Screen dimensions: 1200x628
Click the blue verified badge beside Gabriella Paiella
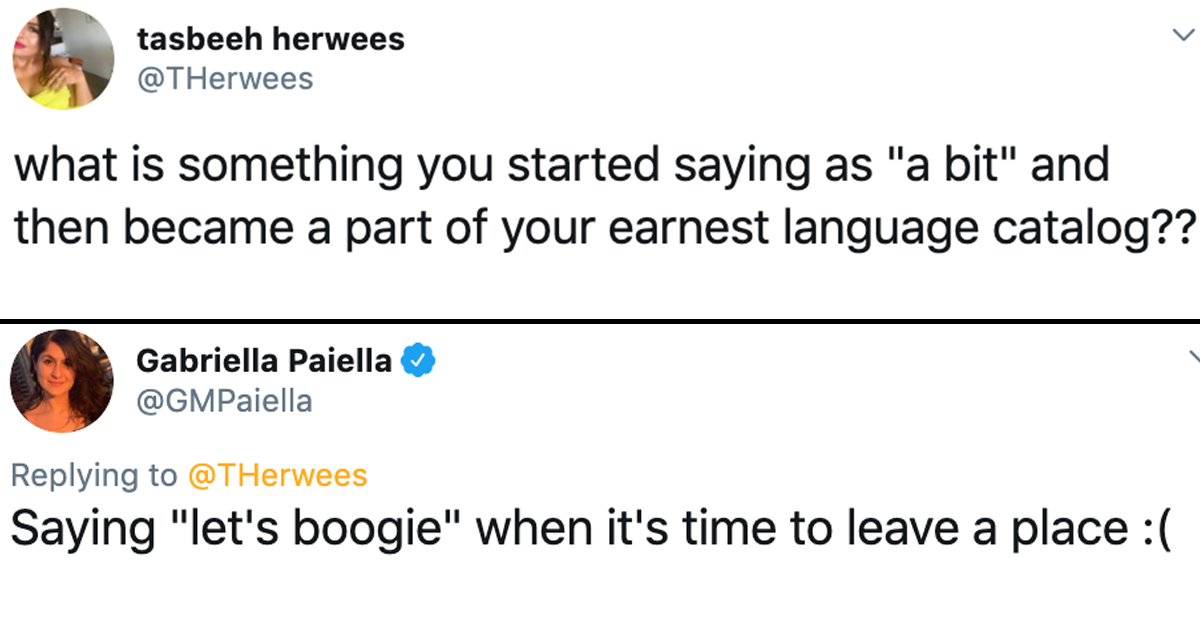pyautogui.click(x=417, y=360)
